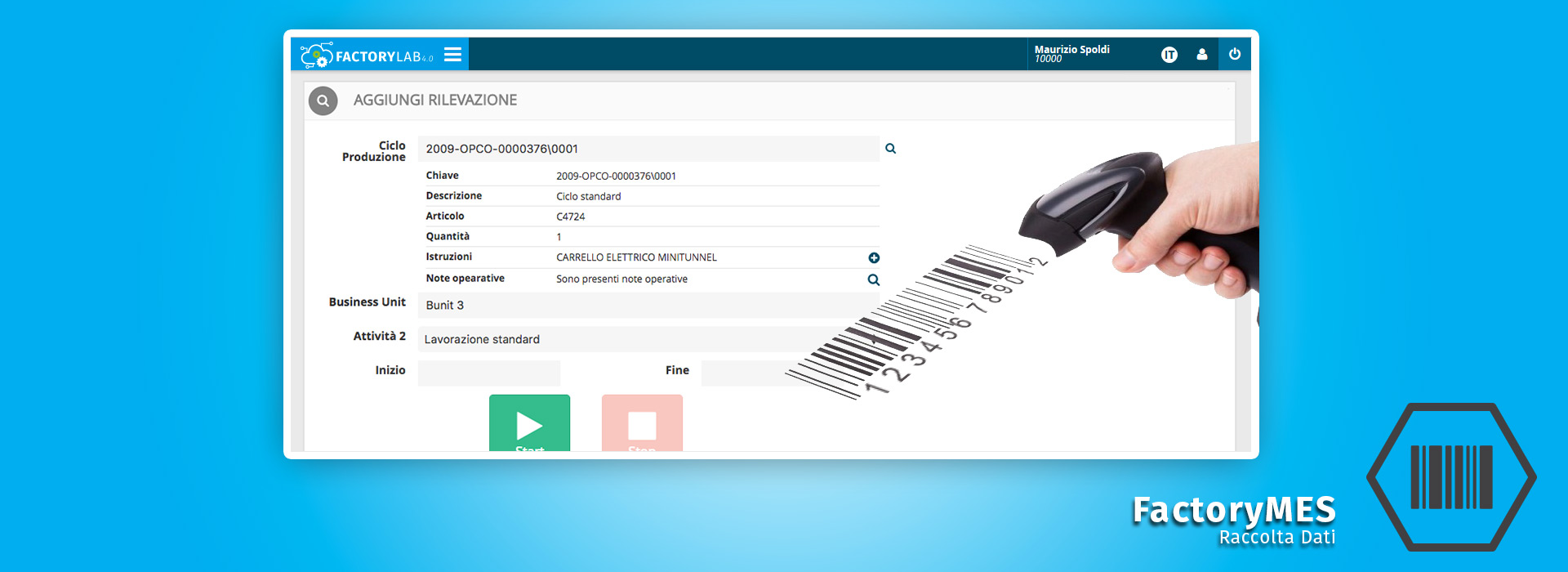View Note opearative with magnifier icon
This screenshot has height=572, width=1568.
tap(874, 279)
